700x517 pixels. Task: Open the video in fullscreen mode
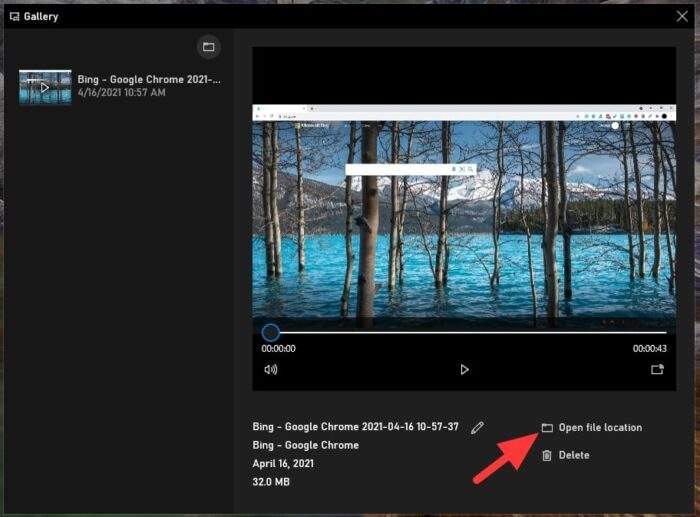tap(657, 369)
